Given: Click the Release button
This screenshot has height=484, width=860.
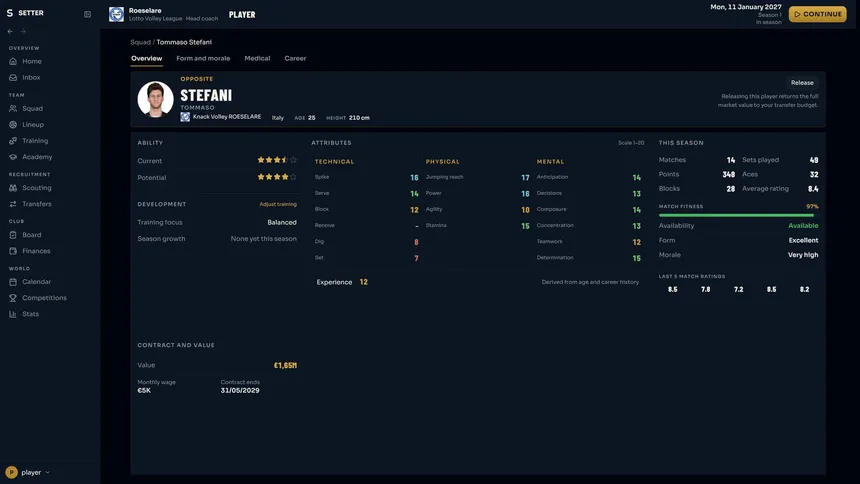Looking at the screenshot, I should (x=802, y=83).
